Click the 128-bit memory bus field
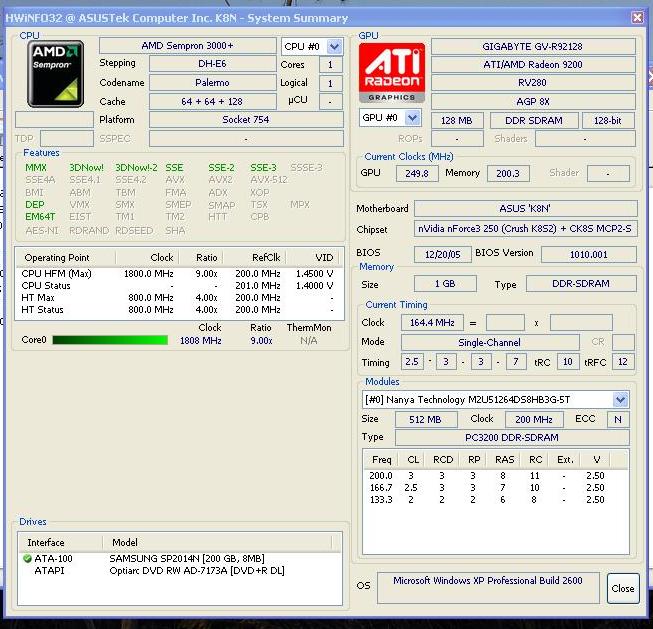 coord(608,120)
